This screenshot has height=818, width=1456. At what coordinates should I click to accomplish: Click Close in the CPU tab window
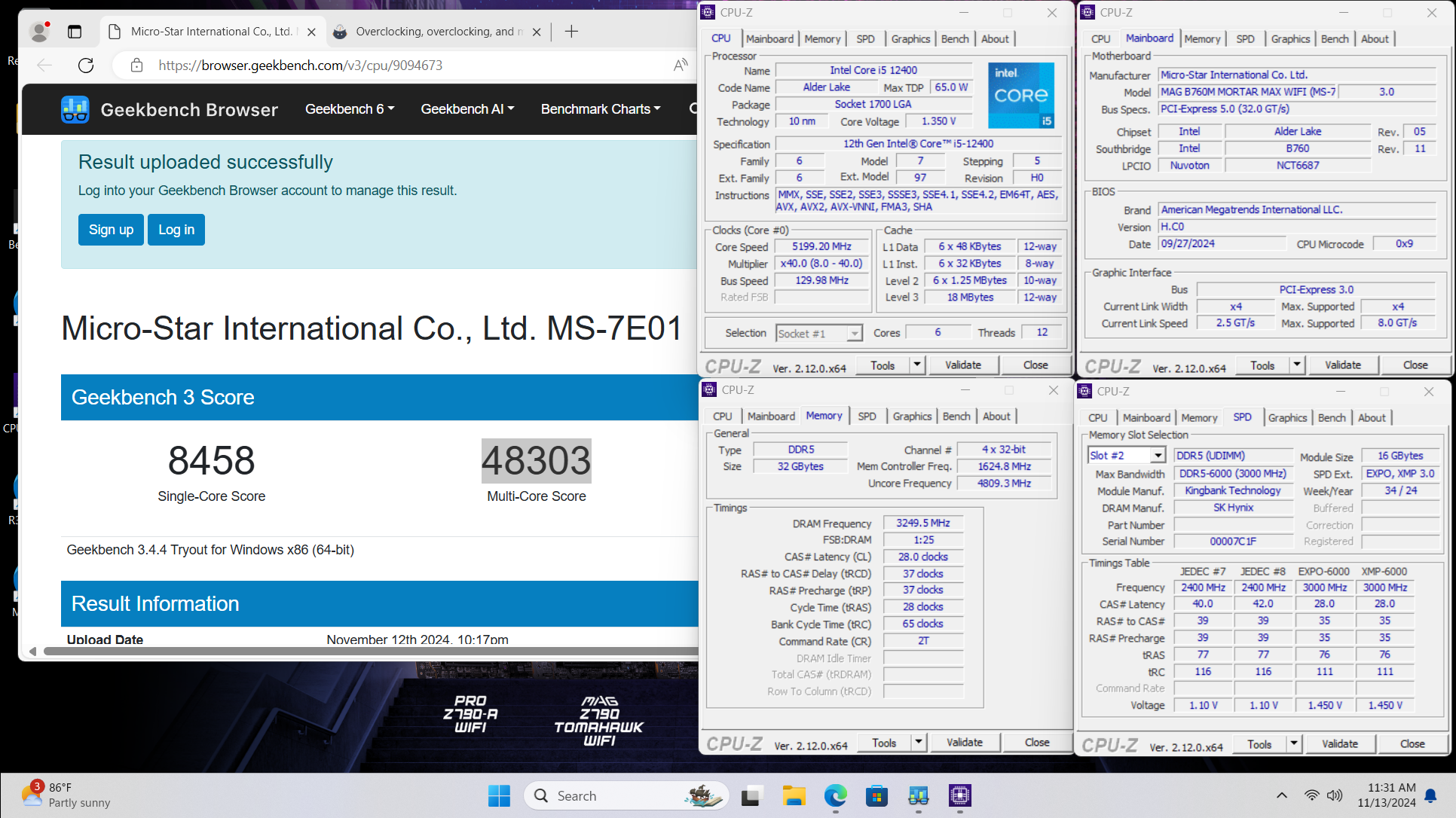1035,365
